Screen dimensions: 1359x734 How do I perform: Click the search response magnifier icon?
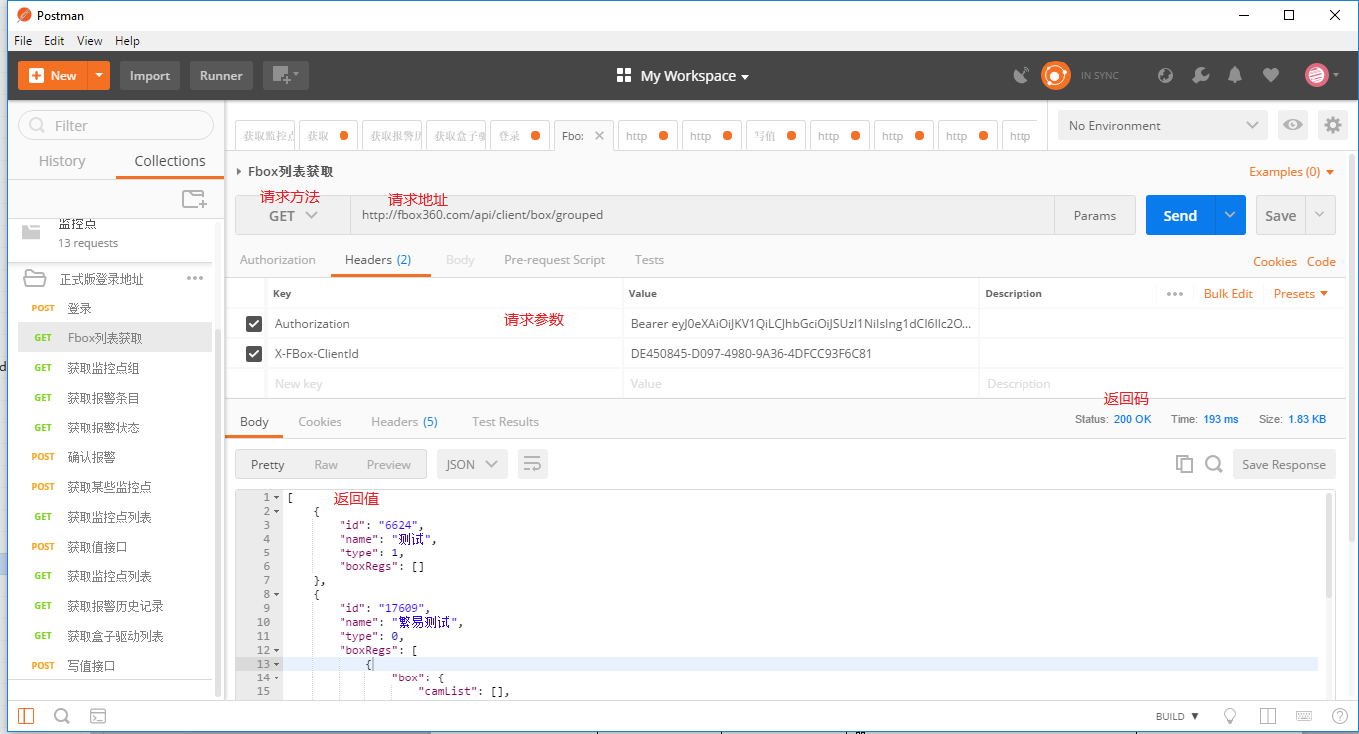click(1214, 464)
